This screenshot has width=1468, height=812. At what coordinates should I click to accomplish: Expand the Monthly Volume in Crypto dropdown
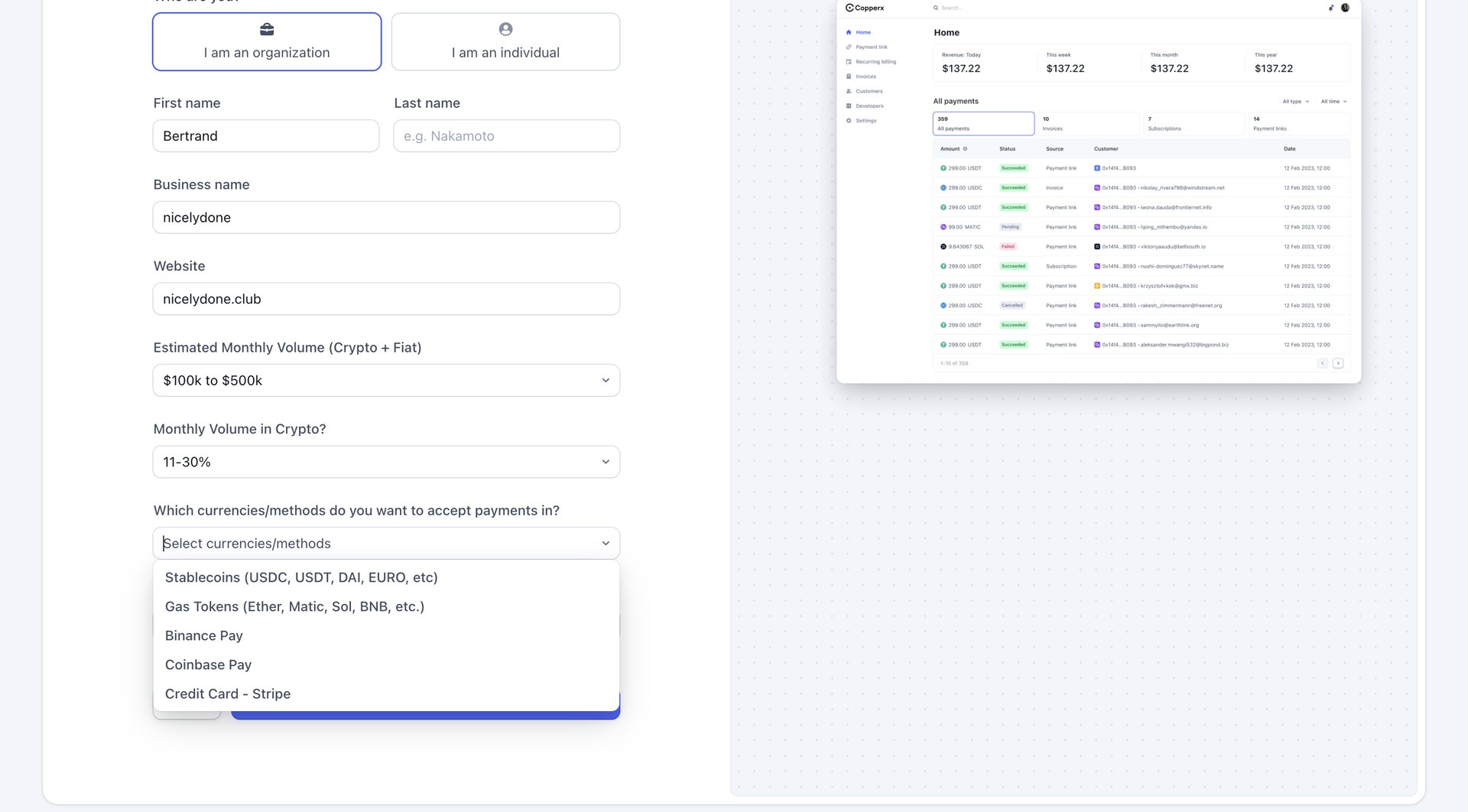click(x=386, y=461)
